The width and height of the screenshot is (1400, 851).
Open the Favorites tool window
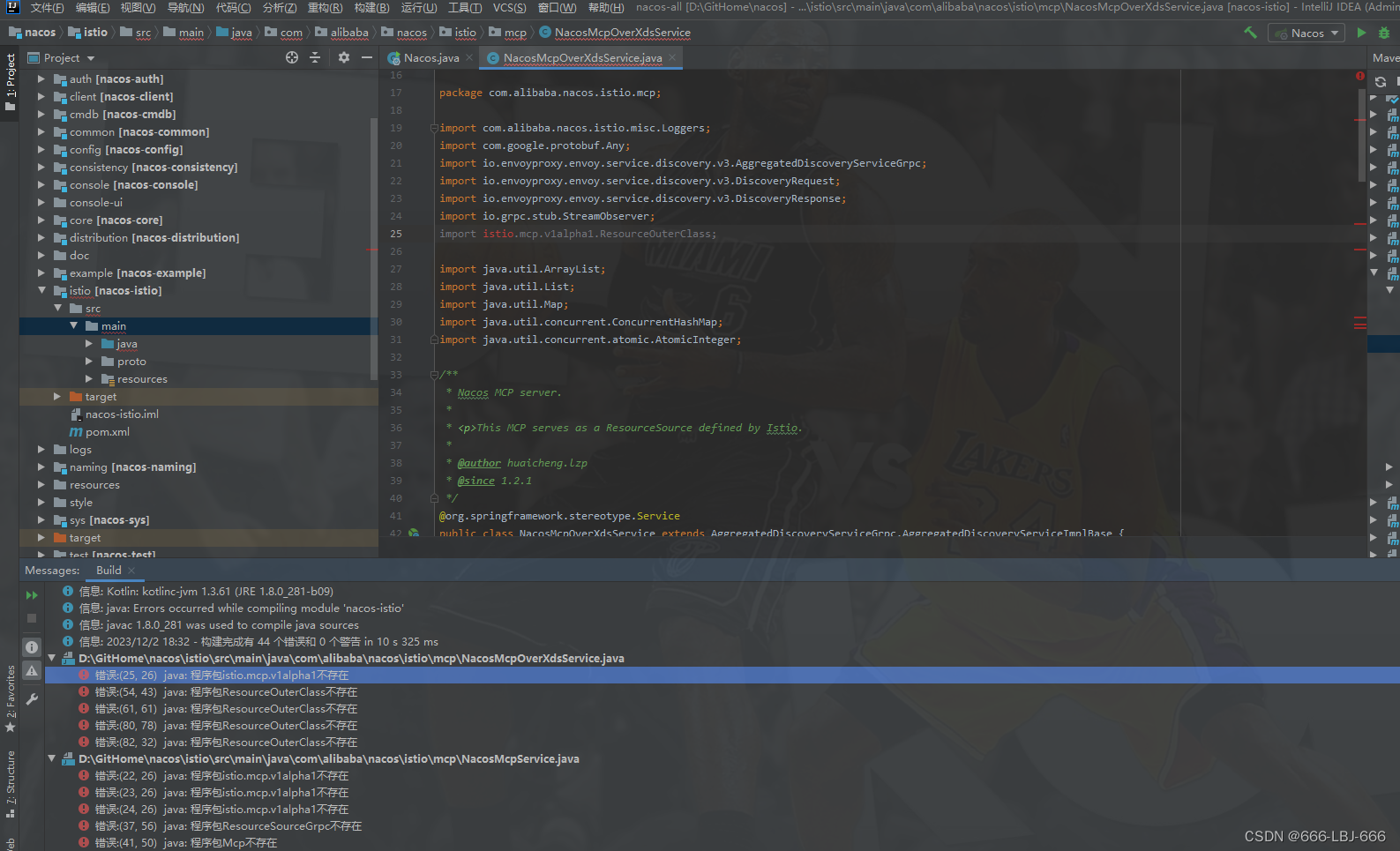point(10,699)
